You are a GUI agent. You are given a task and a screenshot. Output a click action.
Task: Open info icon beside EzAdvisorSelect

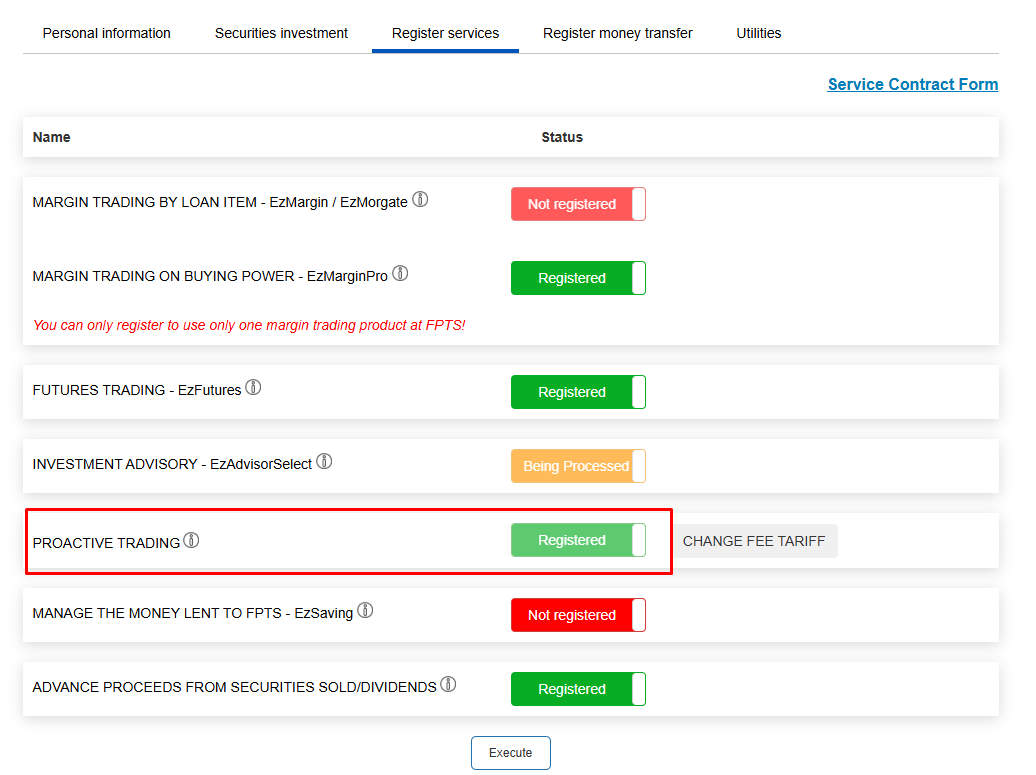[x=324, y=461]
